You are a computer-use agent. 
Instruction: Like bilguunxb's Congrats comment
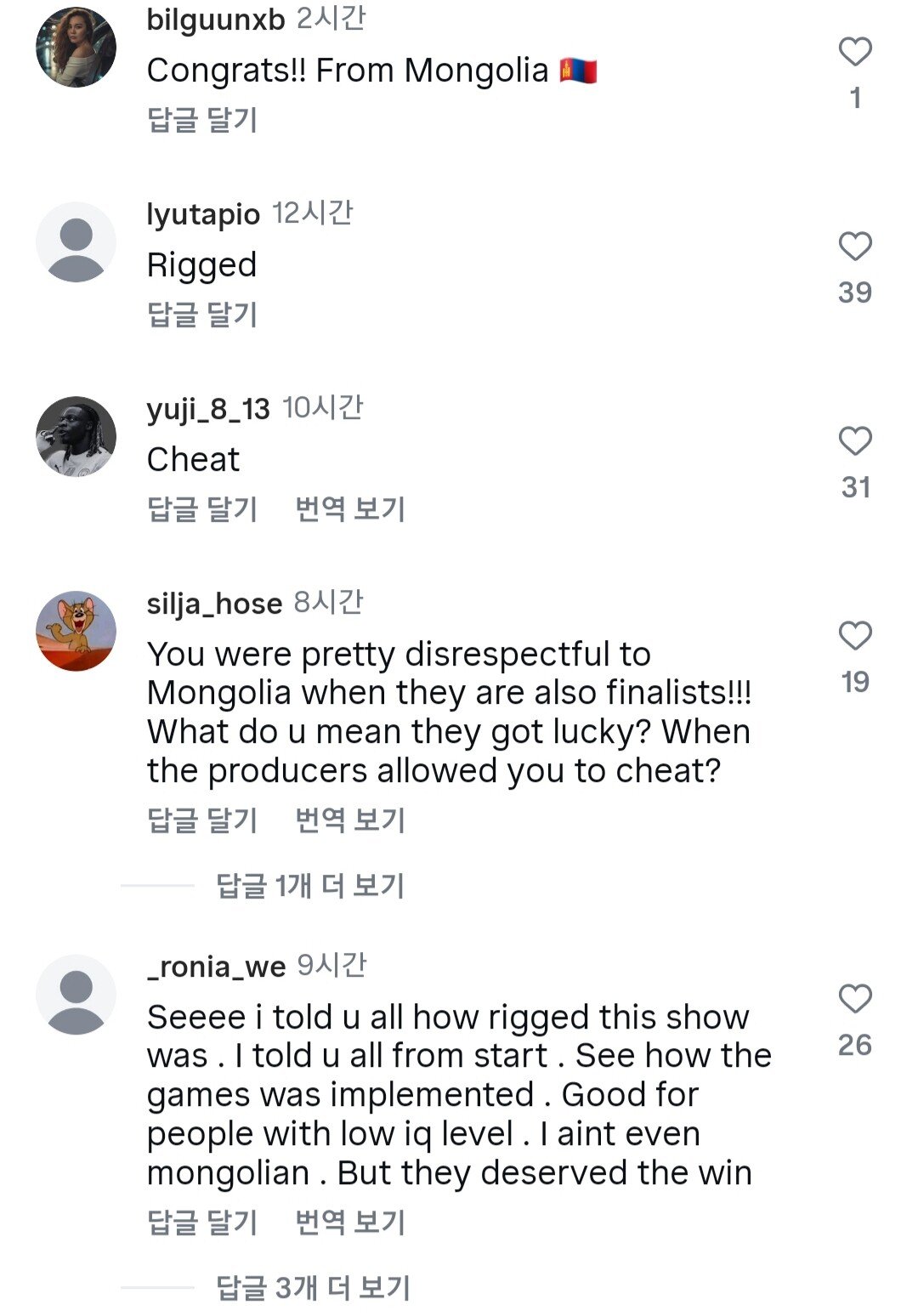click(855, 53)
